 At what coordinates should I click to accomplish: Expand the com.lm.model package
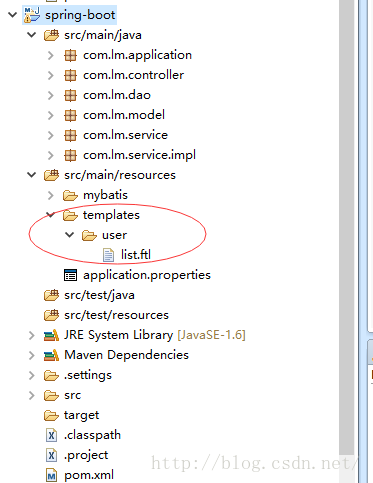pos(51,115)
